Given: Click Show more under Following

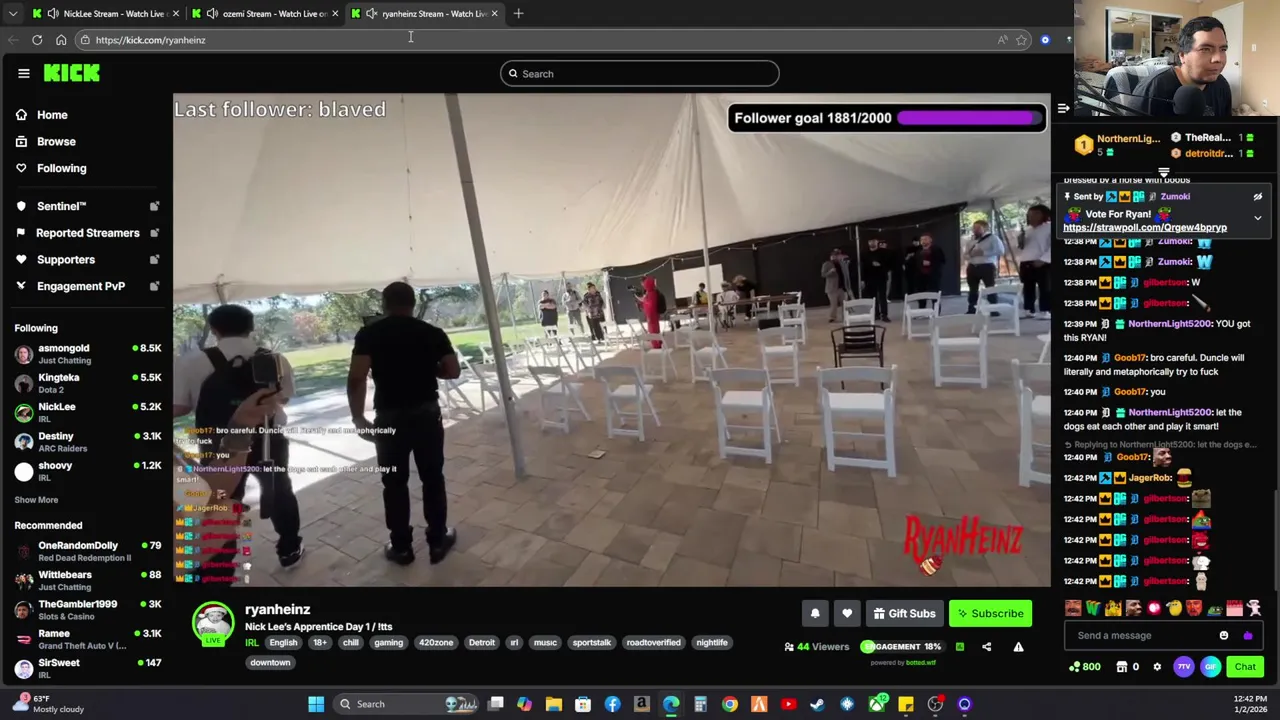Looking at the screenshot, I should [36, 500].
